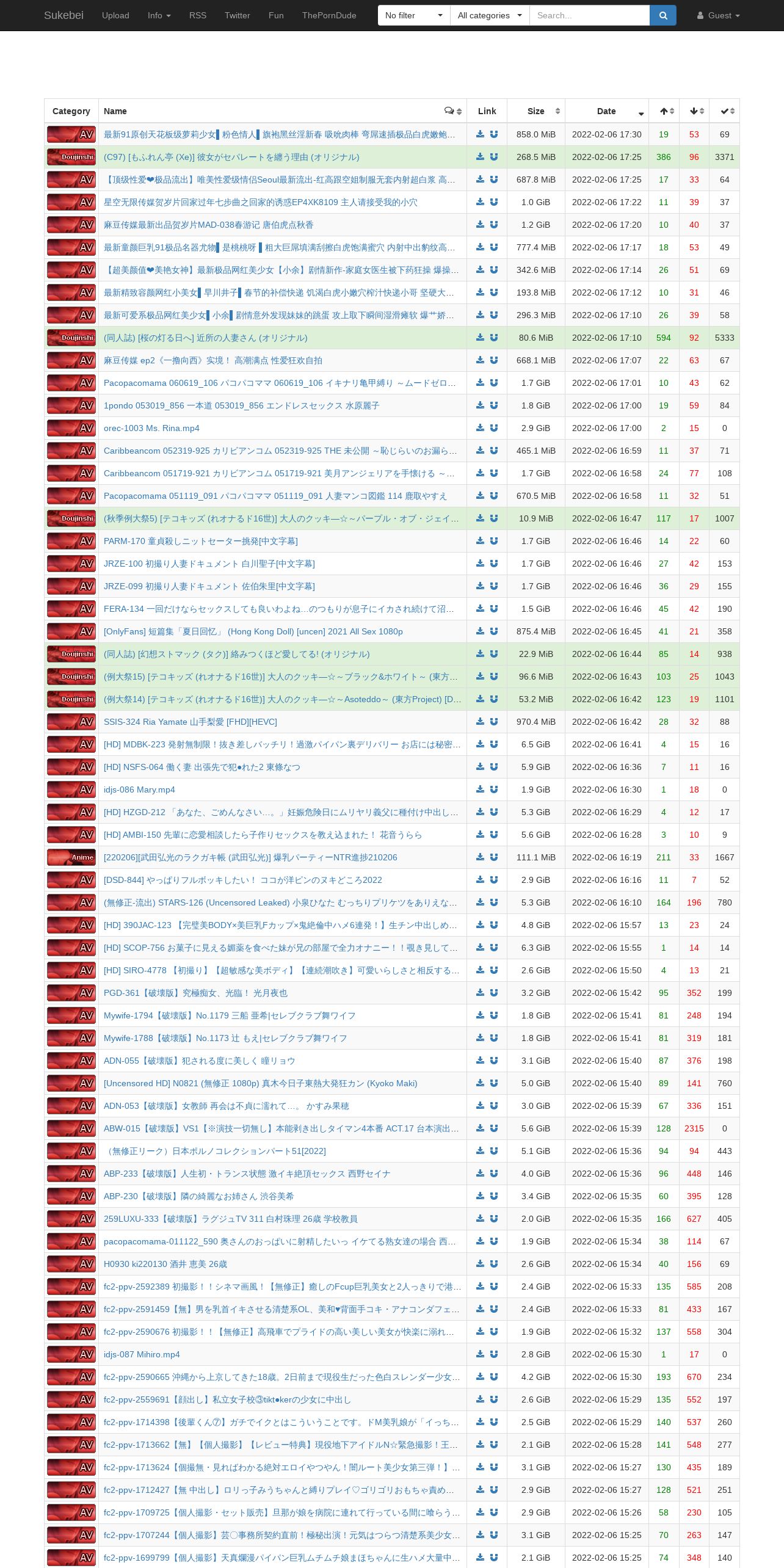Download torrent for JRZE-099 row
The width and height of the screenshot is (784, 1568).
[x=481, y=586]
